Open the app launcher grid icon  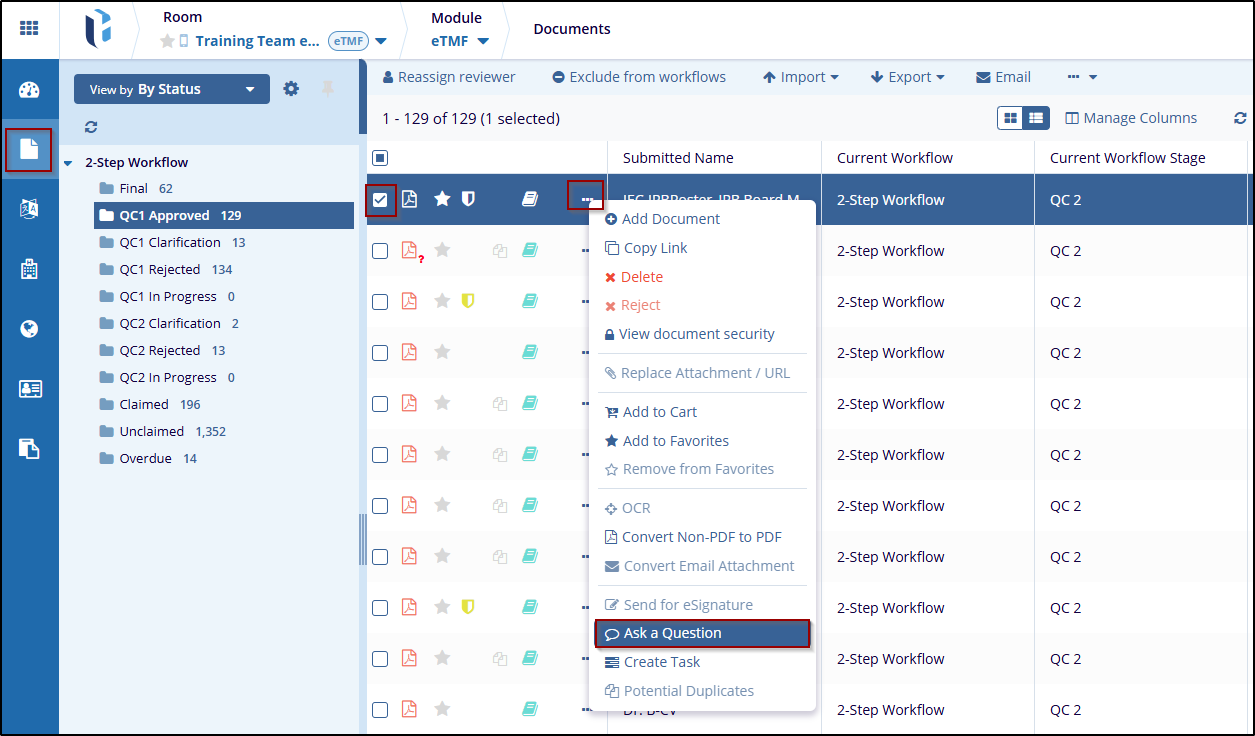coord(29,28)
